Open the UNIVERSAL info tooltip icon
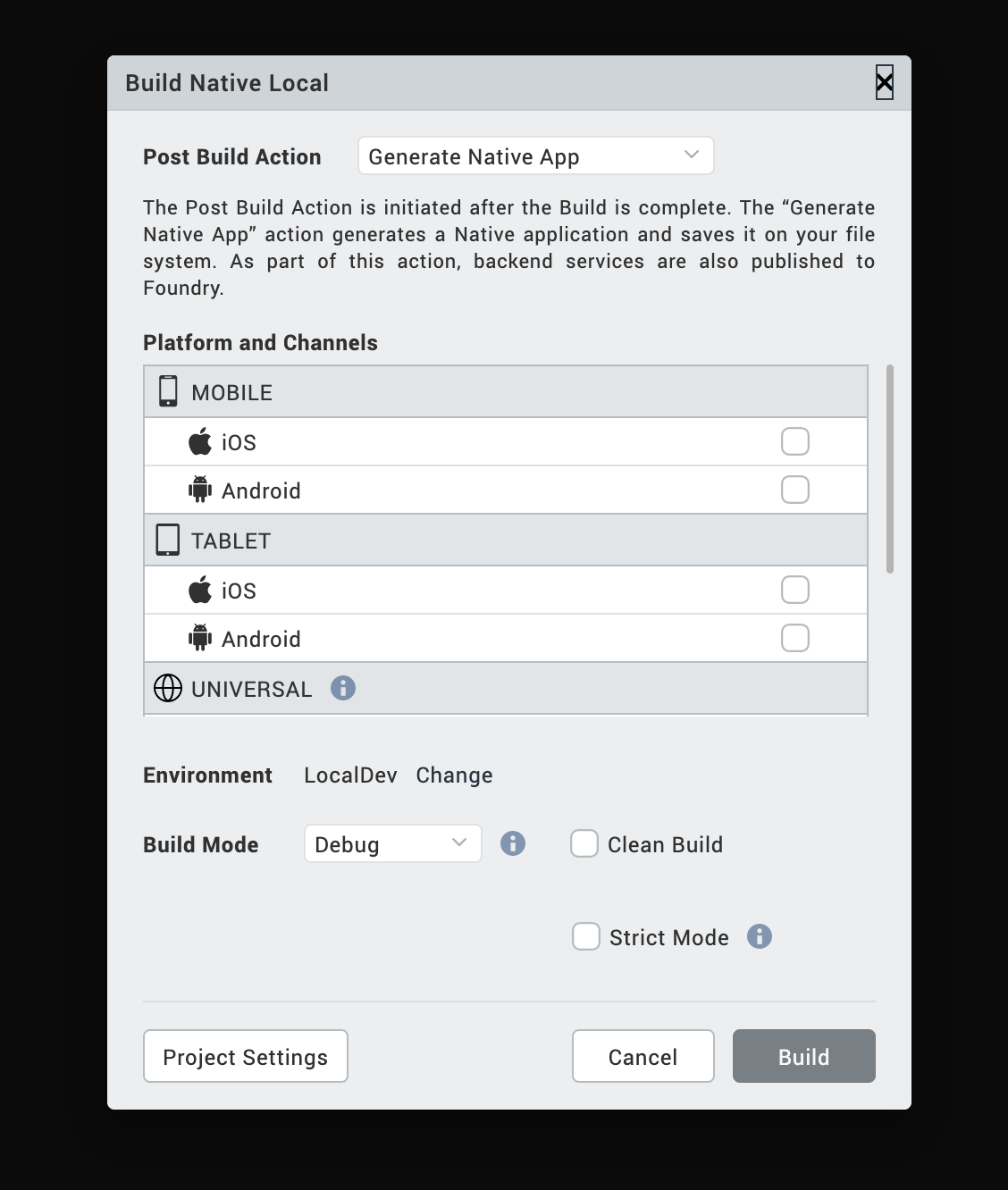The height and width of the screenshot is (1190, 1008). [343, 688]
